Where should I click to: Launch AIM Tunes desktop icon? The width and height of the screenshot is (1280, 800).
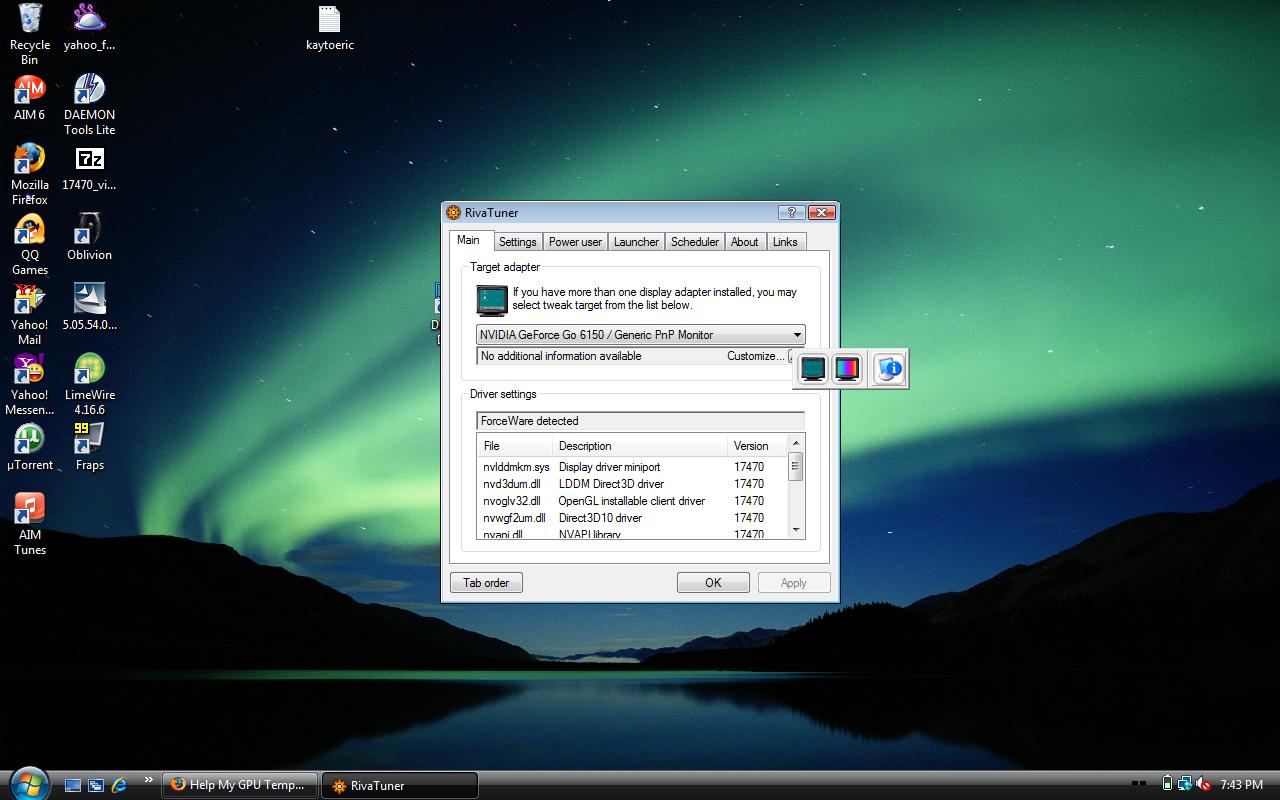30,524
